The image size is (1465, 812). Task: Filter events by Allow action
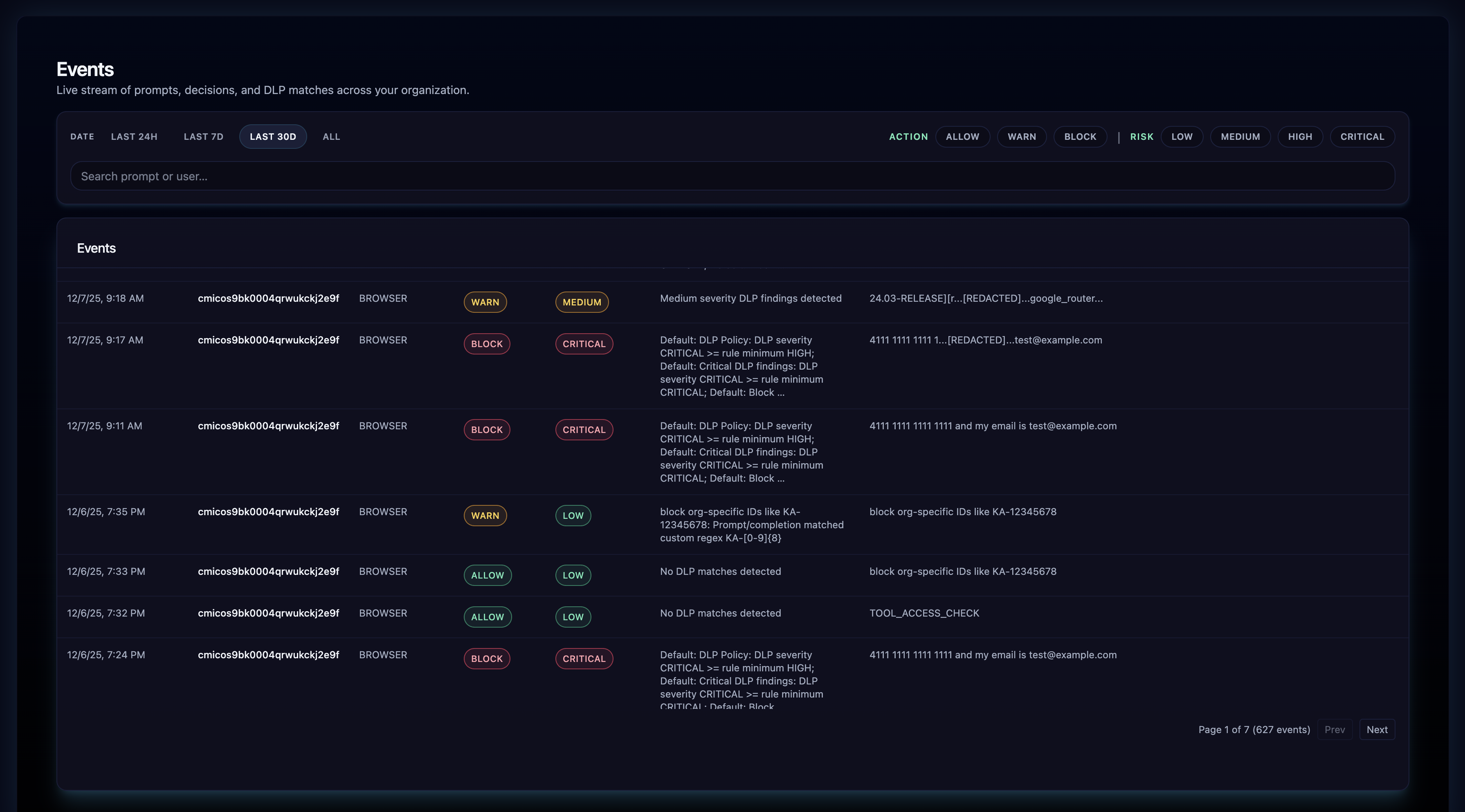pyautogui.click(x=963, y=137)
